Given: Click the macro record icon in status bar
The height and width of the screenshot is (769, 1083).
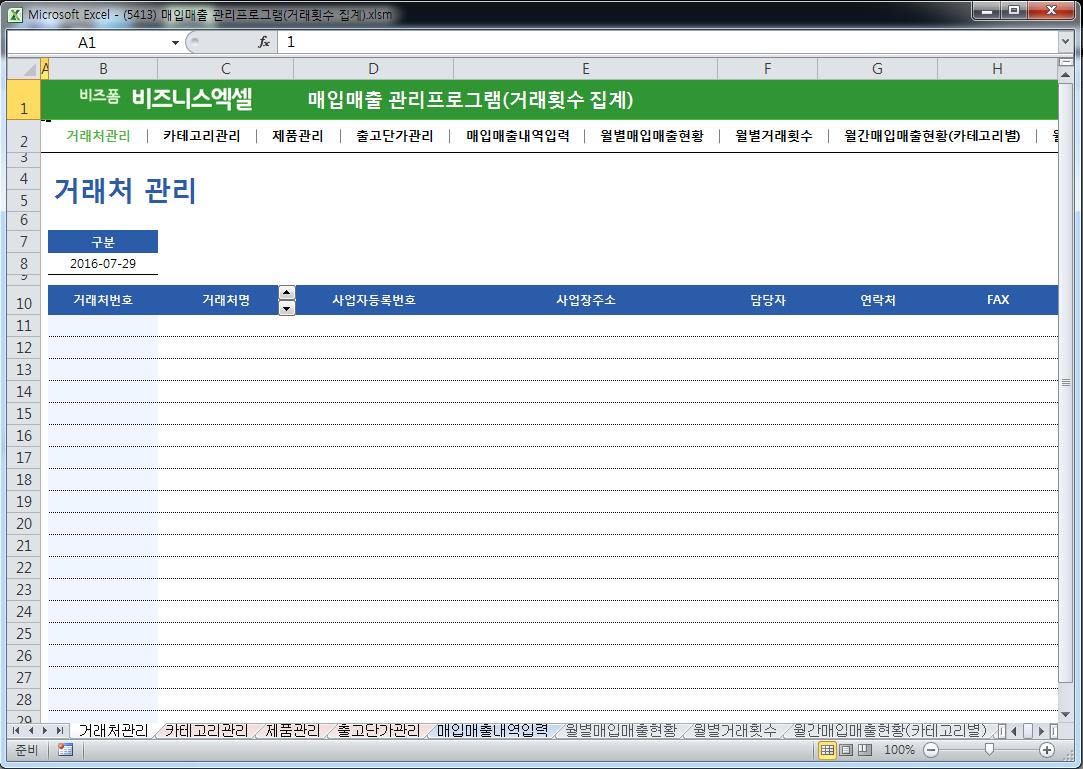Looking at the screenshot, I should [66, 750].
